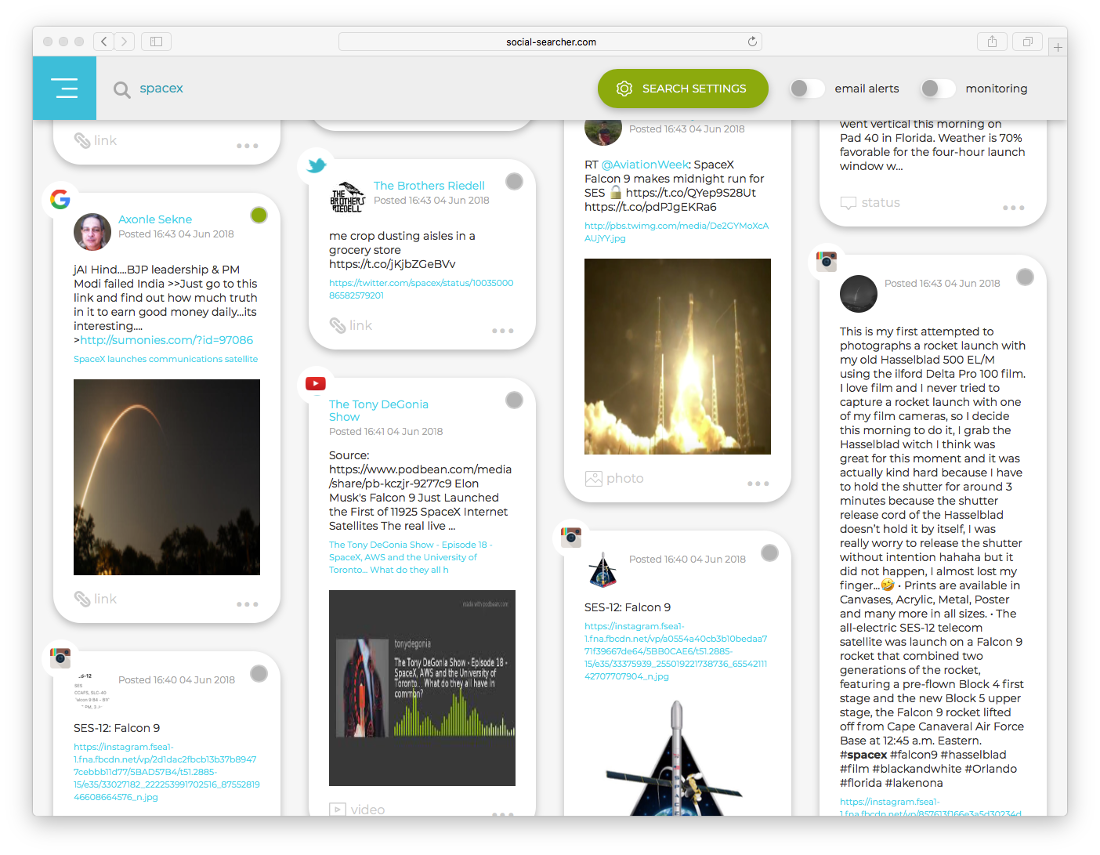Open @AviationWeek mention link
This screenshot has width=1100, height=855.
(645, 165)
